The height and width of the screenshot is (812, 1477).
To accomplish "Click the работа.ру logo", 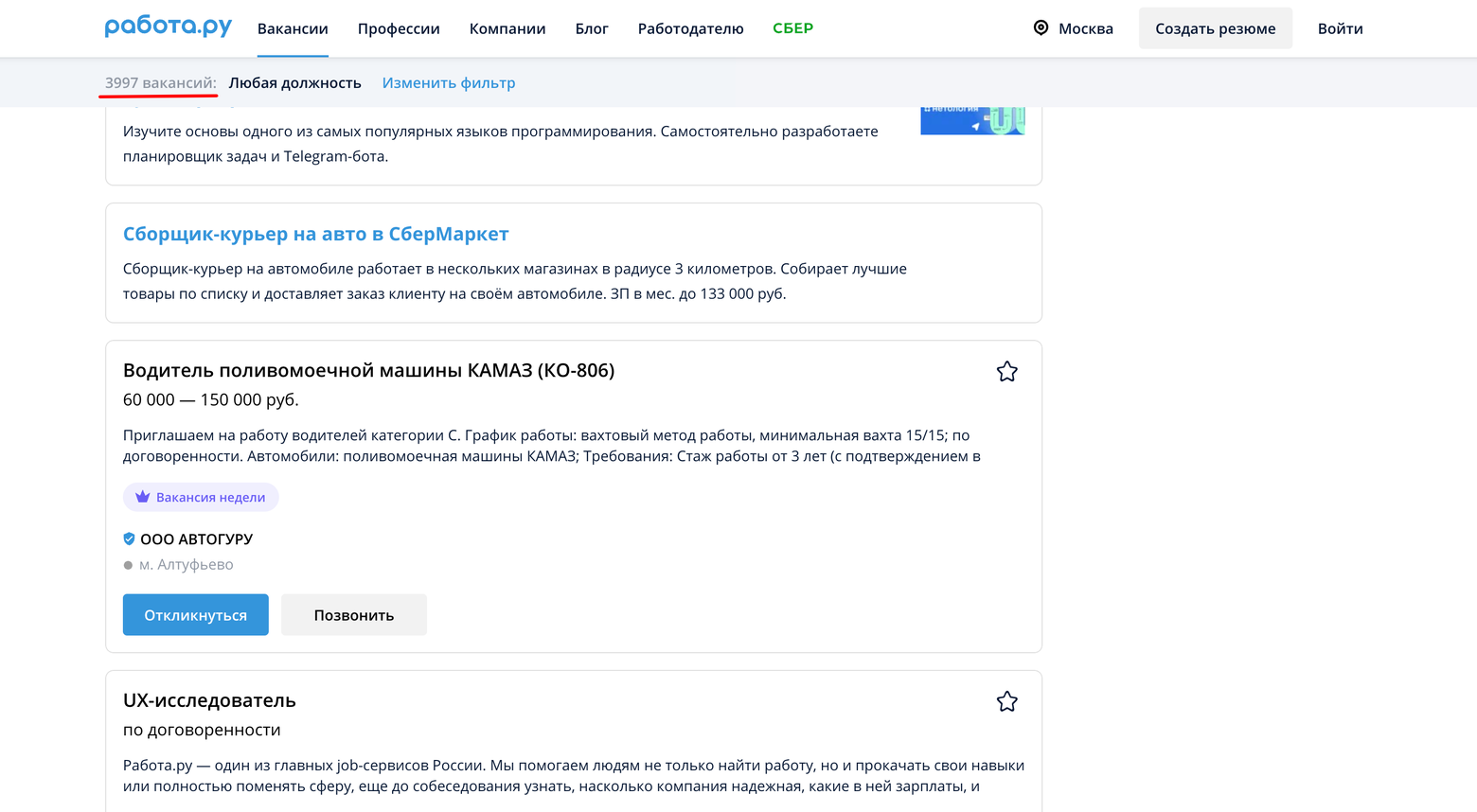I will click(x=169, y=26).
